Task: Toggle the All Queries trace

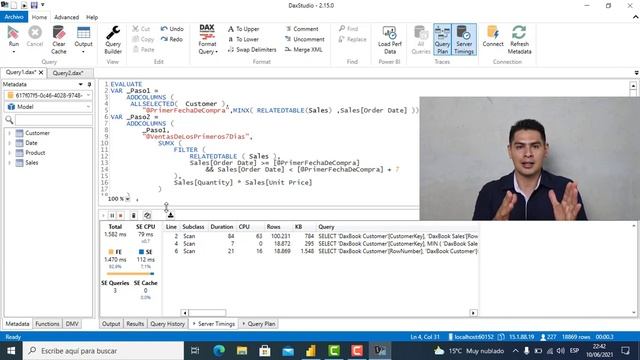Action: 421,40
